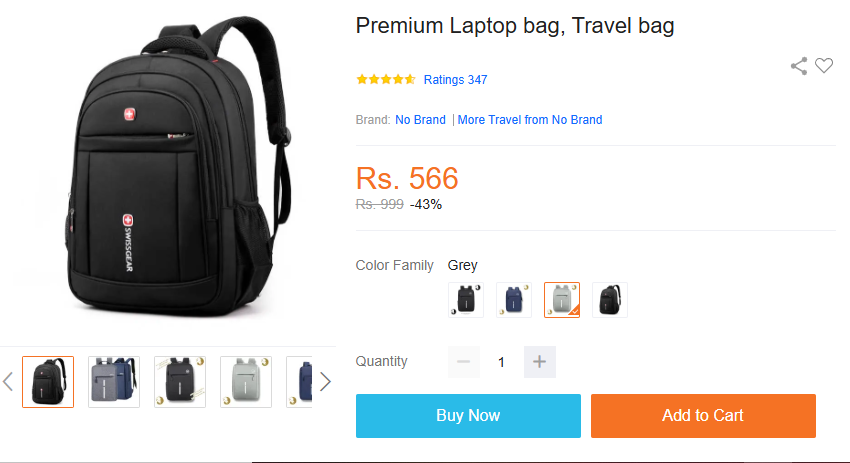Decrease quantity with minus button
Viewport: 850px width, 463px height.
(463, 362)
